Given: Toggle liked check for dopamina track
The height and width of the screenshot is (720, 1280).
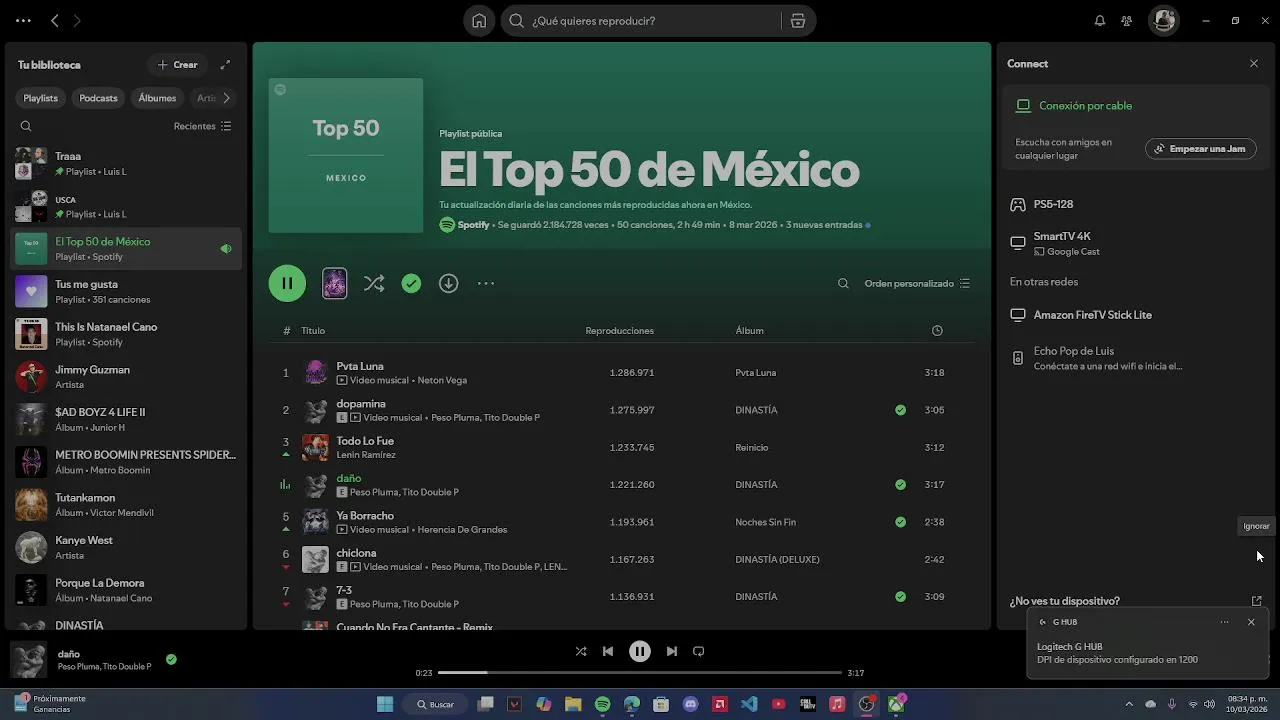Looking at the screenshot, I should click(901, 410).
